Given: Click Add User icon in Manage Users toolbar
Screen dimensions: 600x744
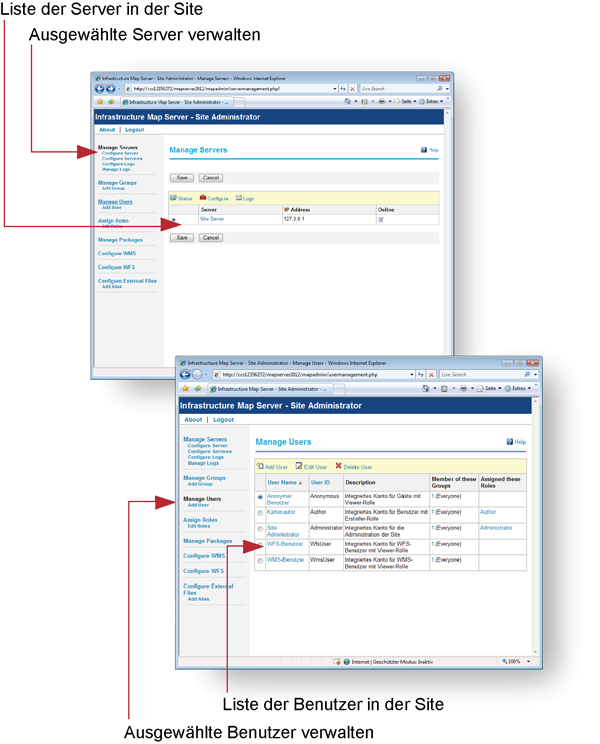Looking at the screenshot, I should coord(260,466).
